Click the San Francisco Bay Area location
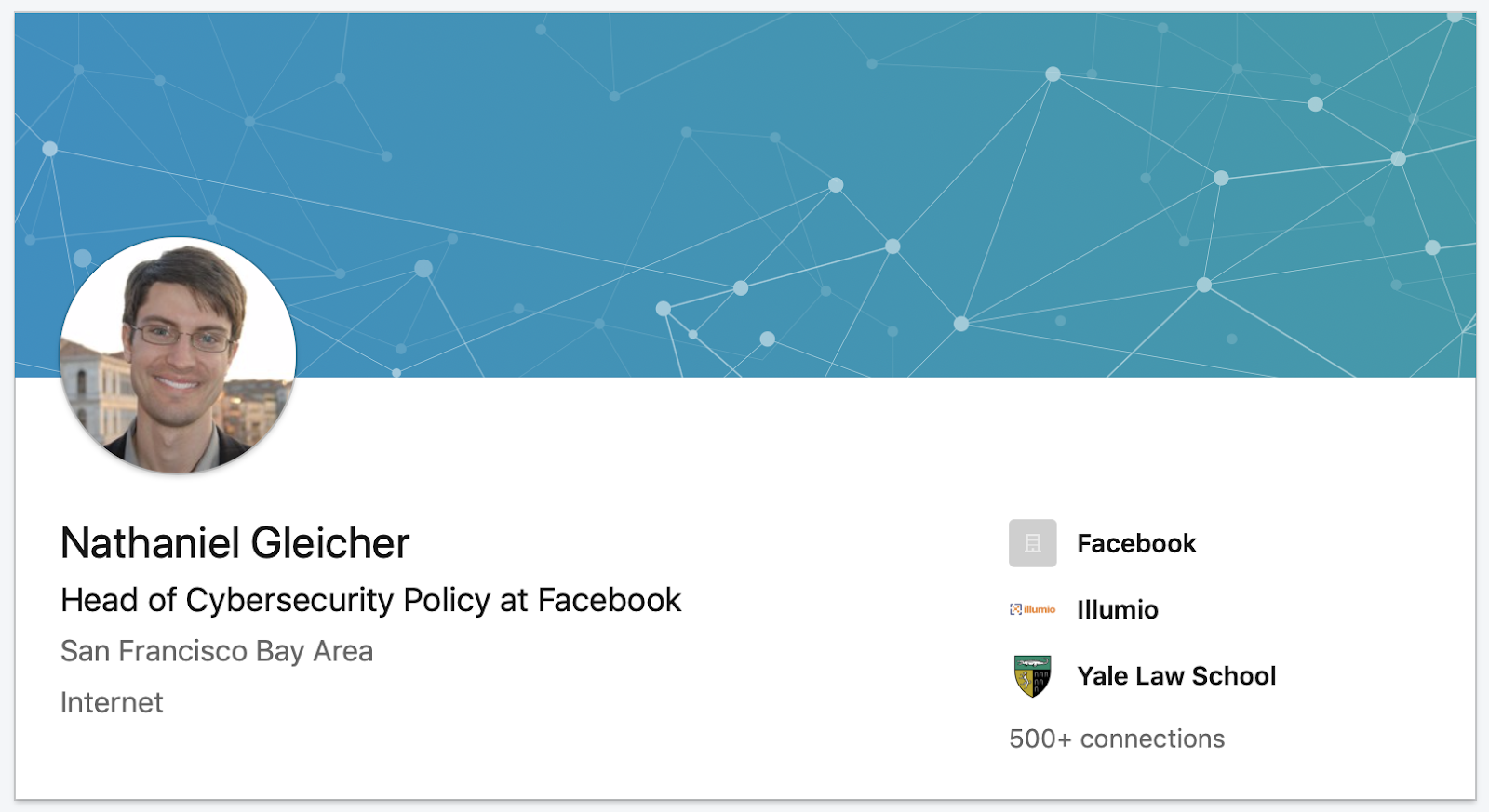 [x=217, y=651]
